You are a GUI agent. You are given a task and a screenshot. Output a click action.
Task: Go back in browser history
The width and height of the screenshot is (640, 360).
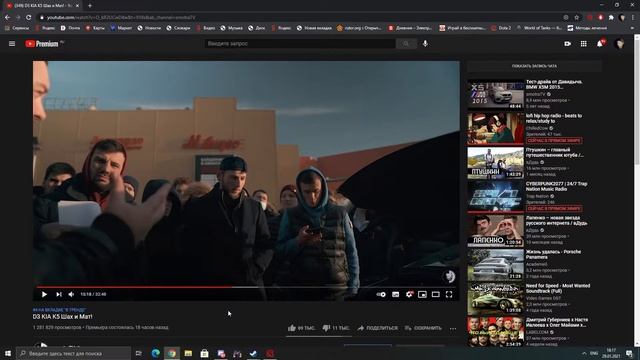[7, 18]
